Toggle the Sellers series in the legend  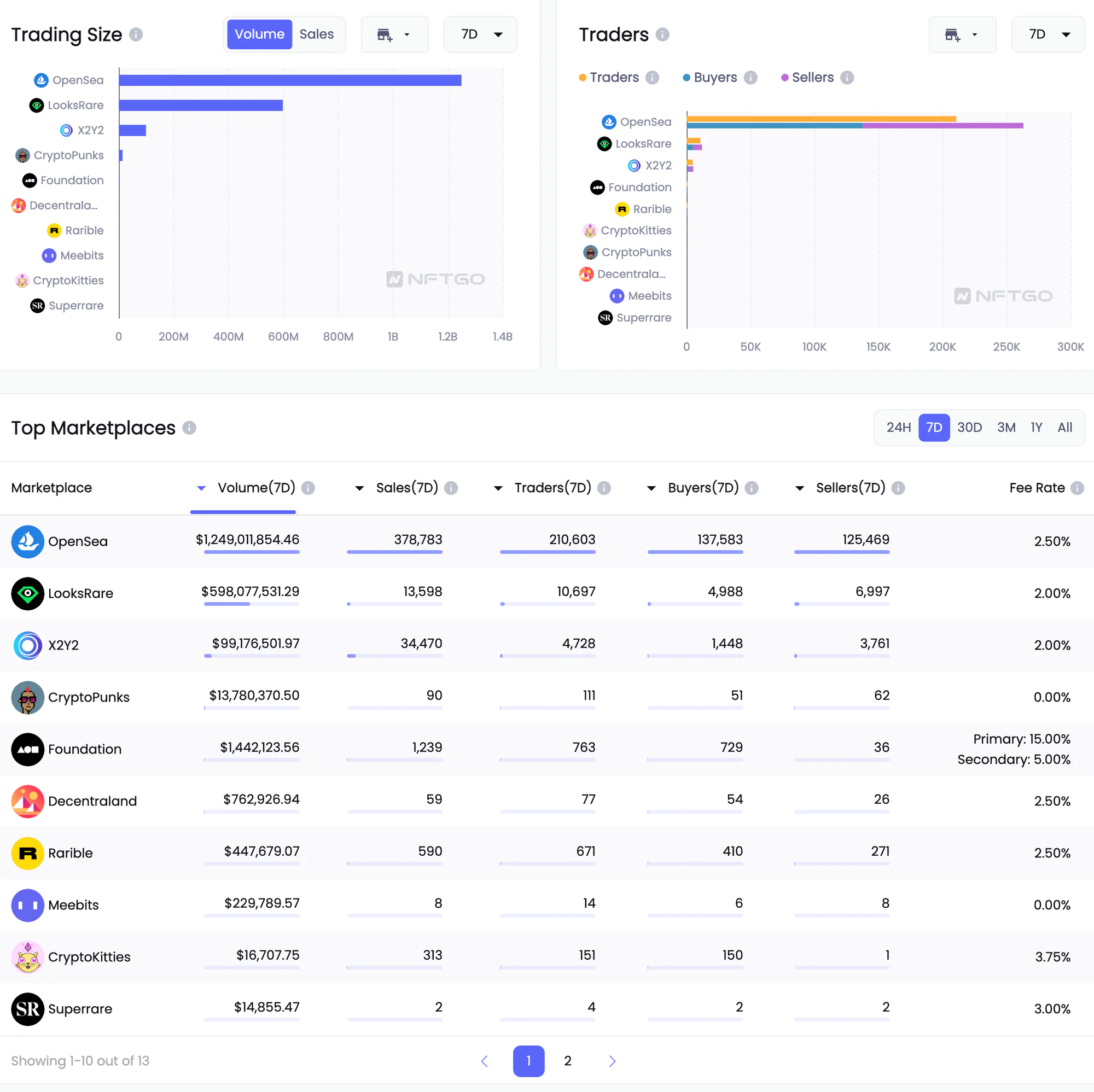pyautogui.click(x=807, y=78)
